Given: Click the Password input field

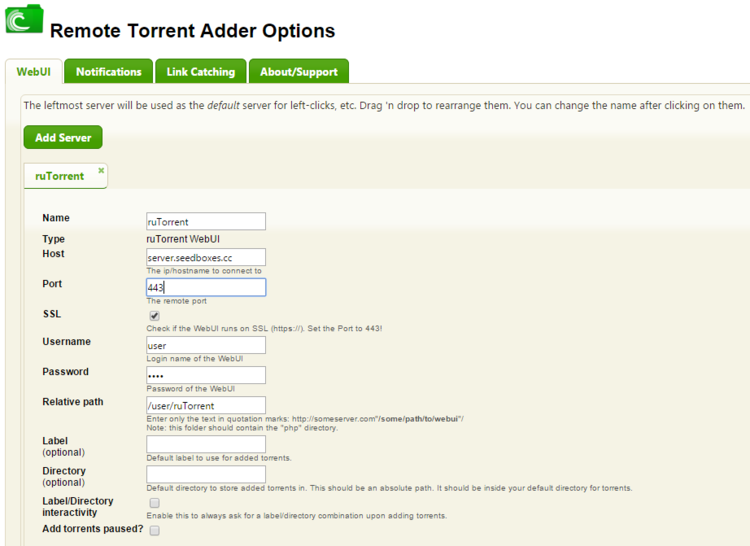Looking at the screenshot, I should click(x=206, y=375).
